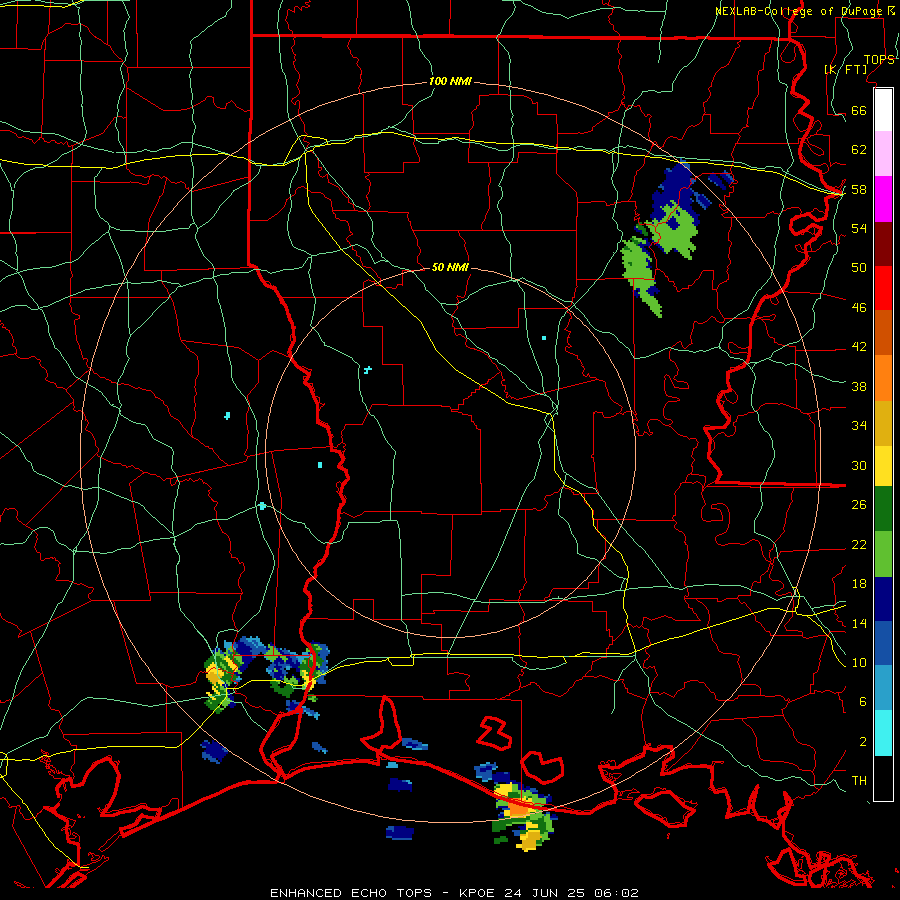900x900 pixels.
Task: Click the black TH swatch in legend
Action: tap(883, 778)
